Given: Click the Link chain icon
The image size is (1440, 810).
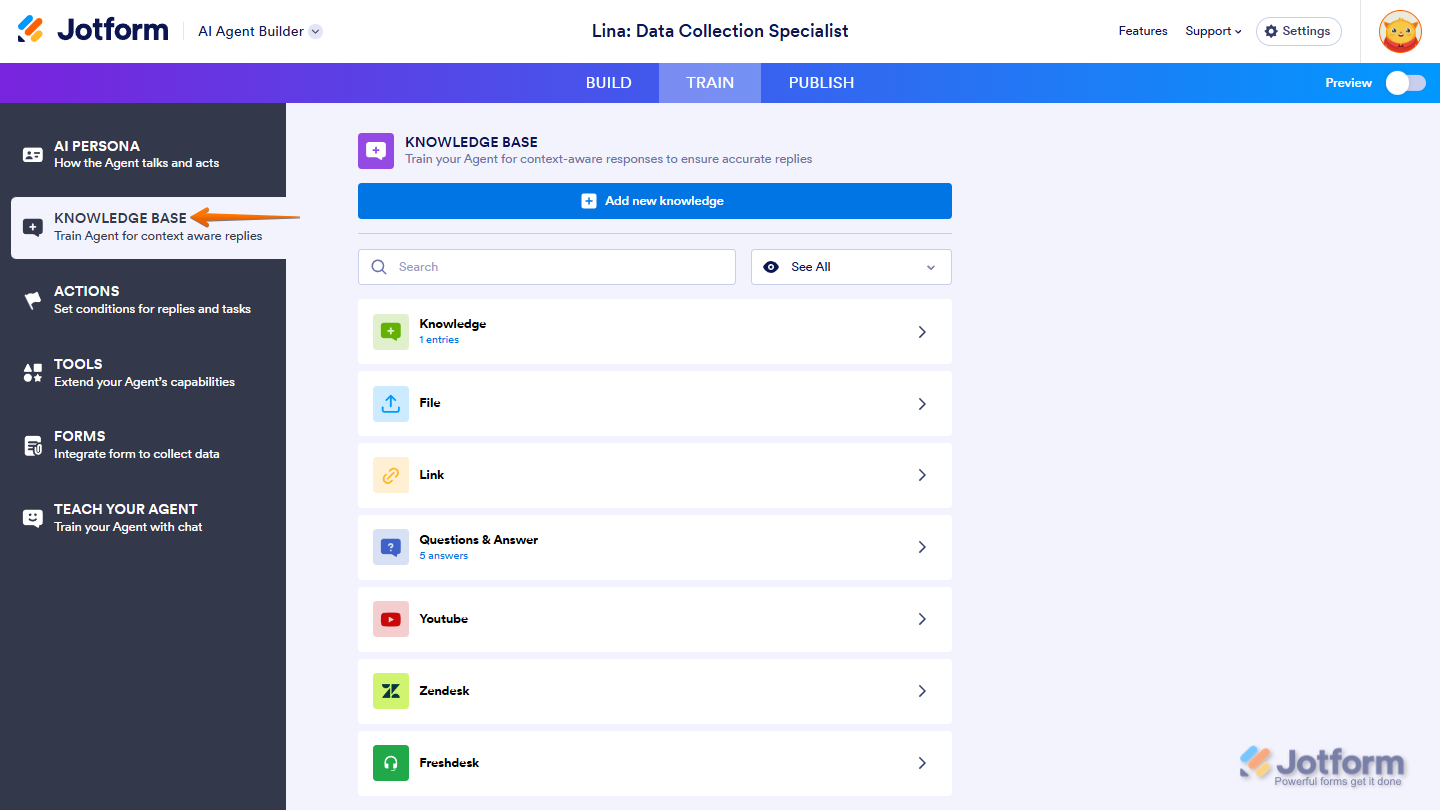Looking at the screenshot, I should coord(391,475).
